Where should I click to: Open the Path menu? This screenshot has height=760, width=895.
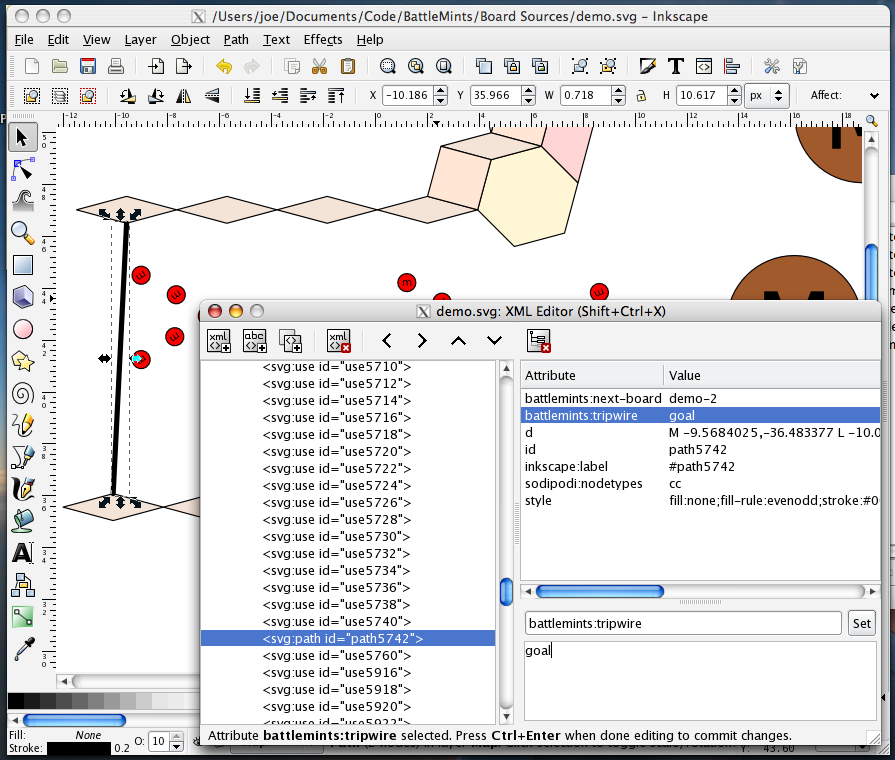(x=236, y=39)
